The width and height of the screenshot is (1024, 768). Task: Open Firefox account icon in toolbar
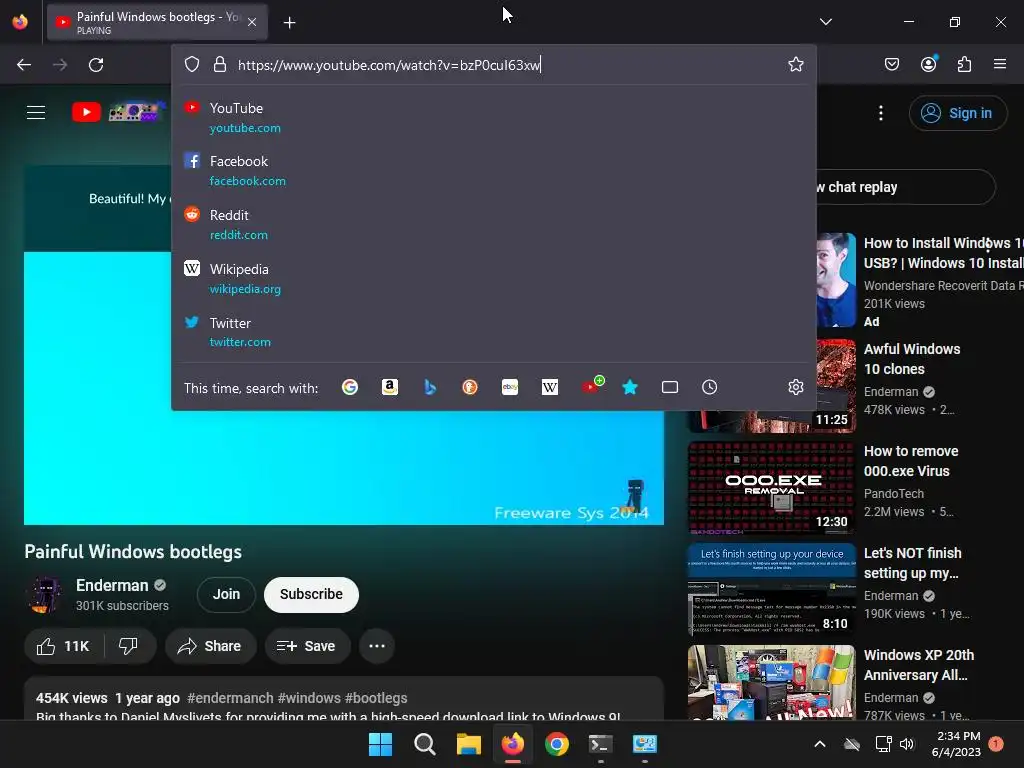[x=928, y=64]
